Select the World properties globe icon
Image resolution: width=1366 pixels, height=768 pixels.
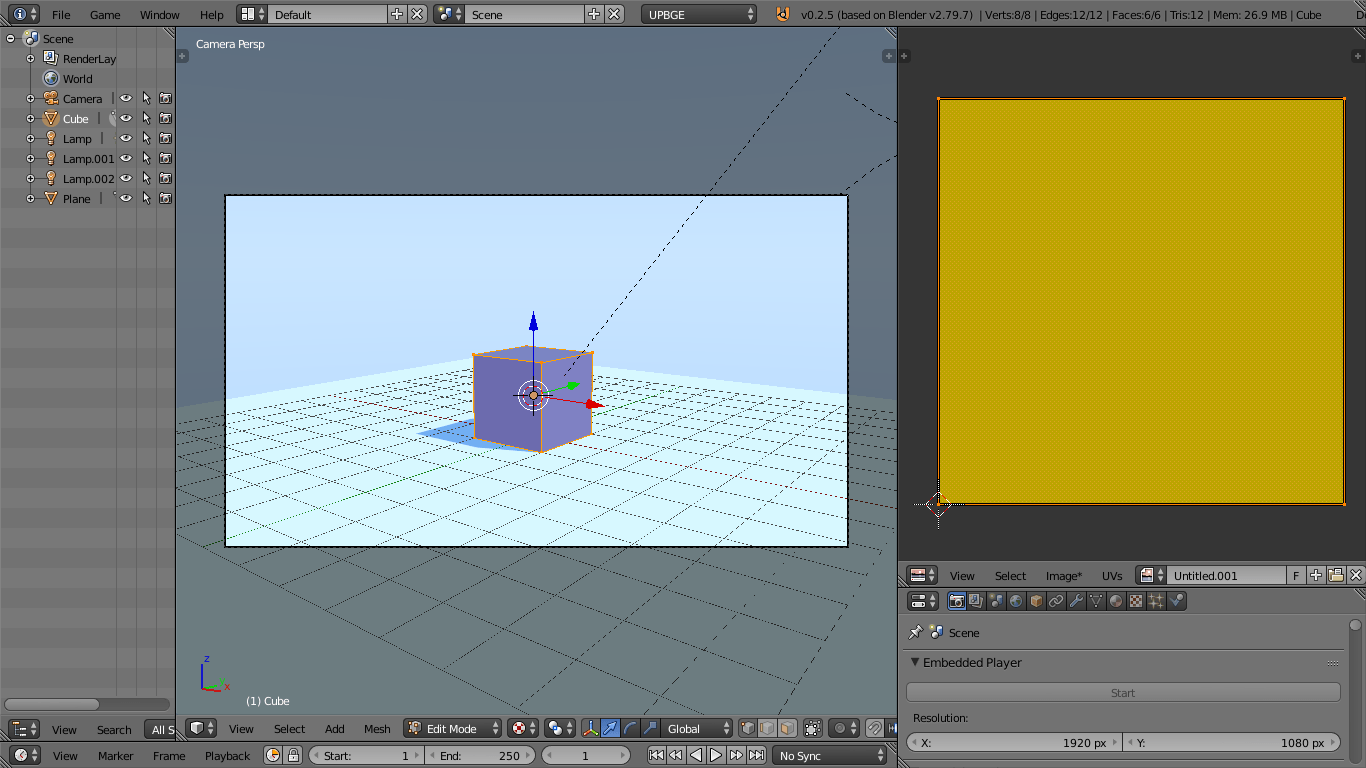pyautogui.click(x=1014, y=600)
